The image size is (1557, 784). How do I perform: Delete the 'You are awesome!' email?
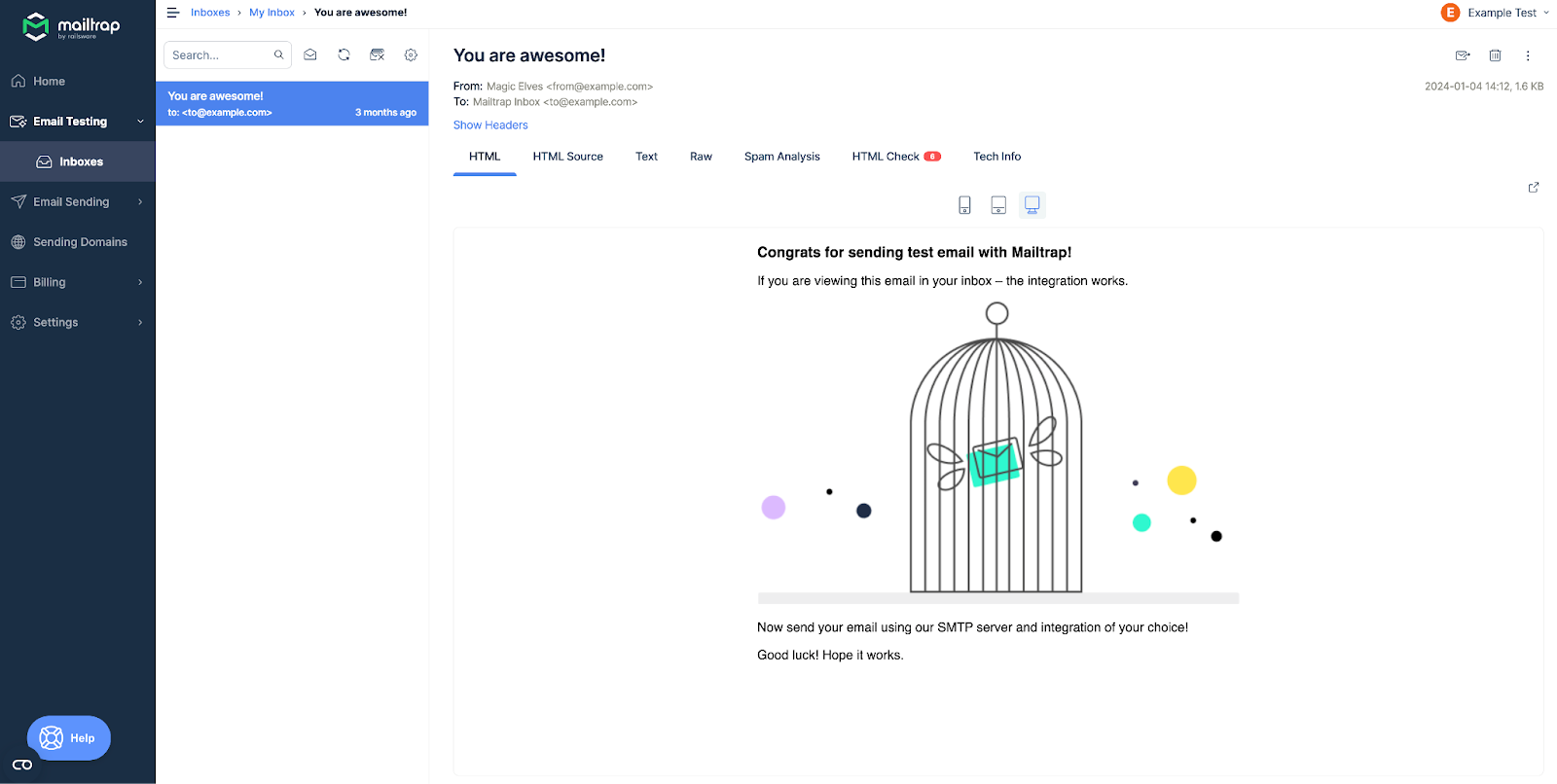(1496, 55)
